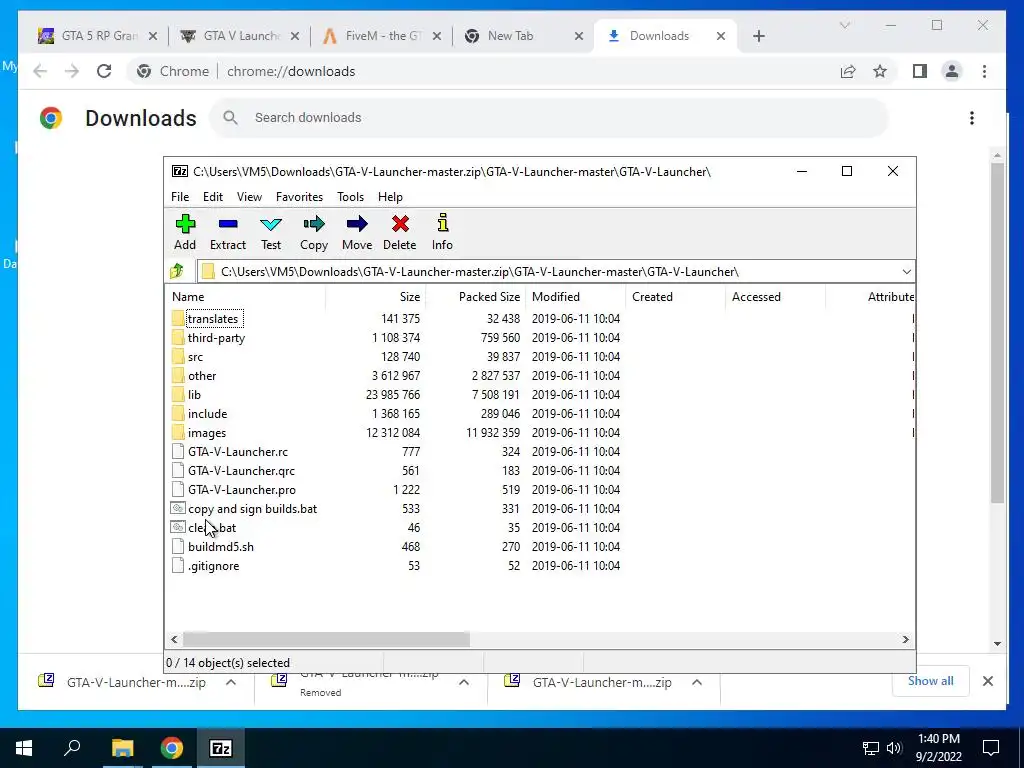This screenshot has height=768, width=1024.
Task: Sort by Packed Size column header
Action: pos(475,296)
